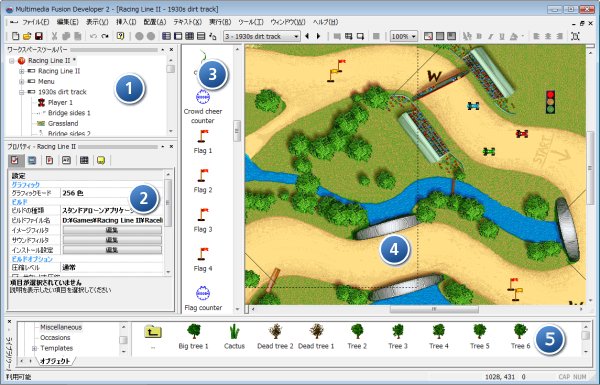Click the rightmost fit-to-window toolbar icon

[575, 36]
